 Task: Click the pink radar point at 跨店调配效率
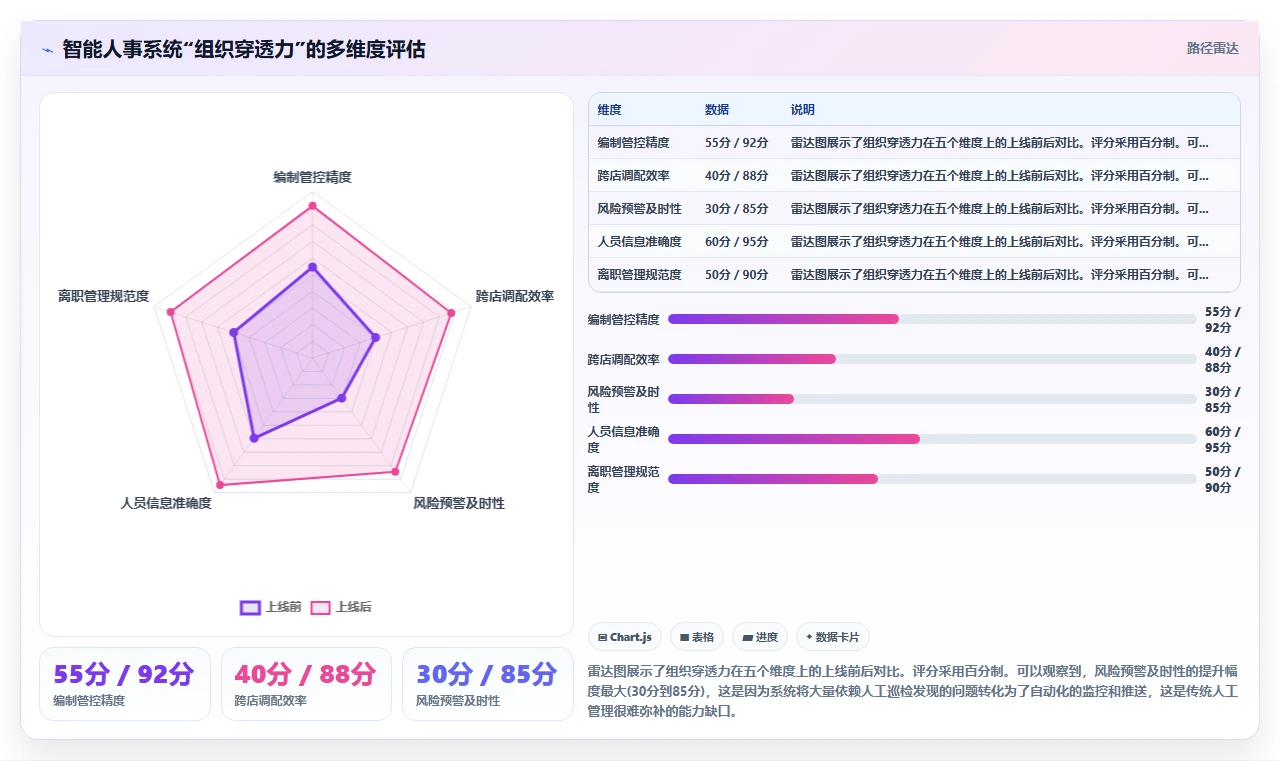[451, 313]
